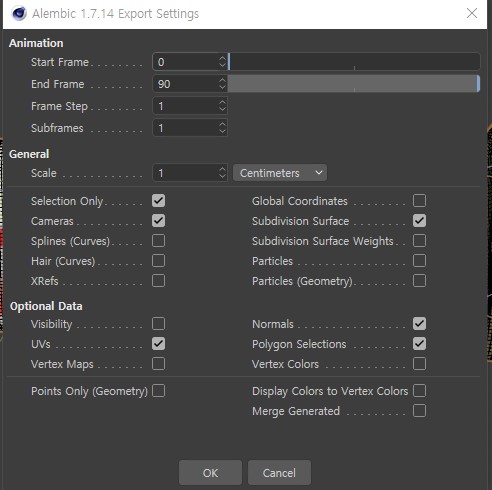Enable the Vertex Maps checkbox
This screenshot has height=490, width=492.
(158, 364)
